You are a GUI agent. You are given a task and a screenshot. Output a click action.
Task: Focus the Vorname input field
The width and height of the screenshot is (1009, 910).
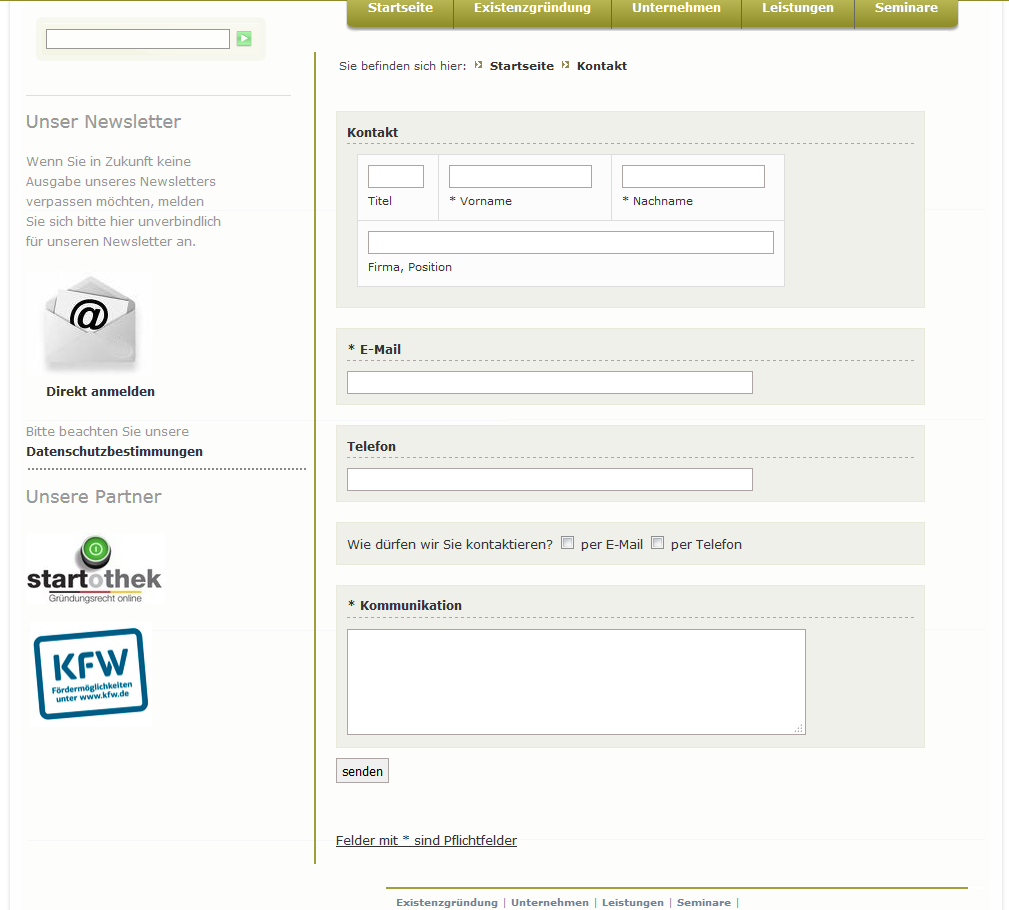click(x=520, y=176)
